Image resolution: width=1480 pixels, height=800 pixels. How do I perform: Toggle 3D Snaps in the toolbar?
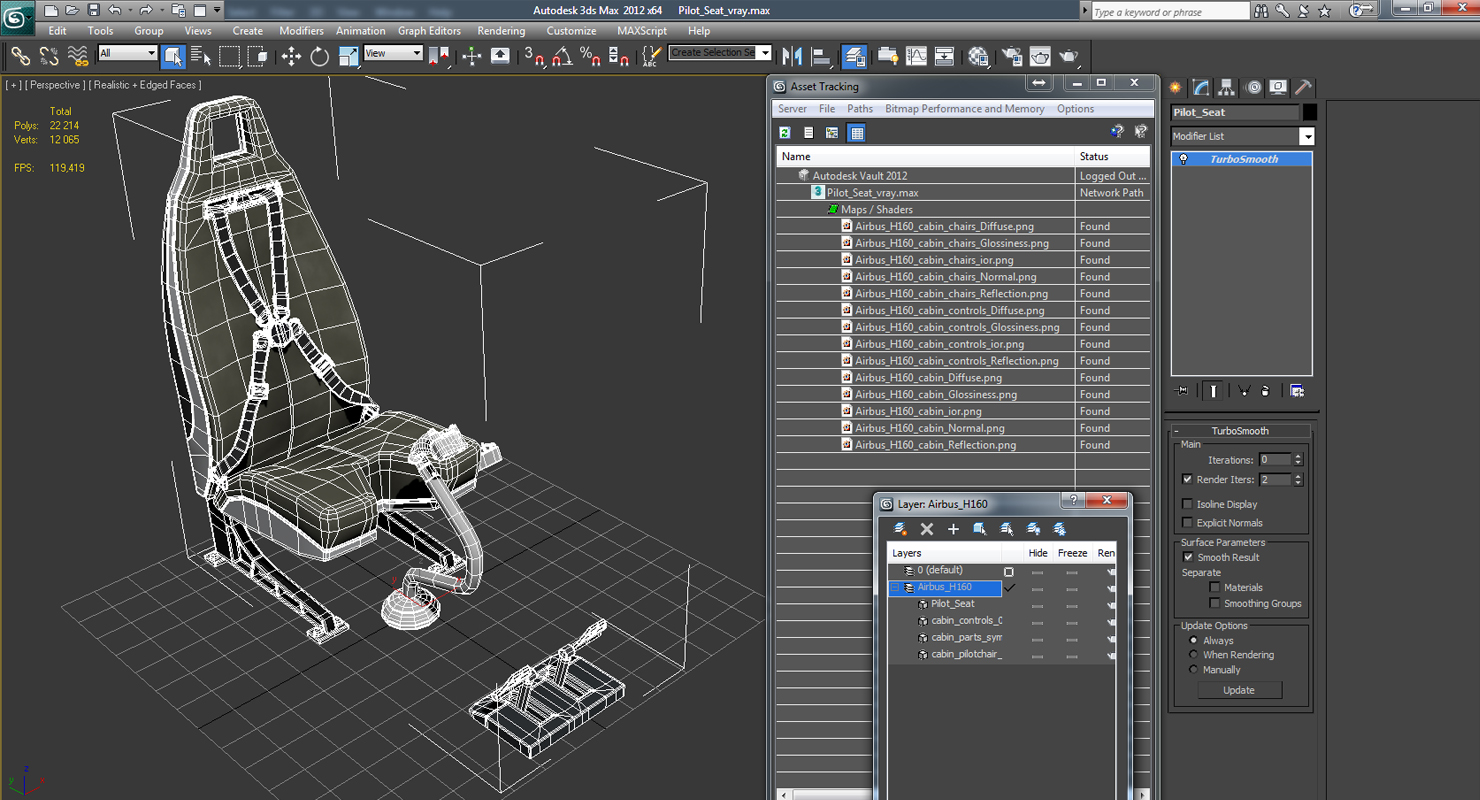point(534,56)
